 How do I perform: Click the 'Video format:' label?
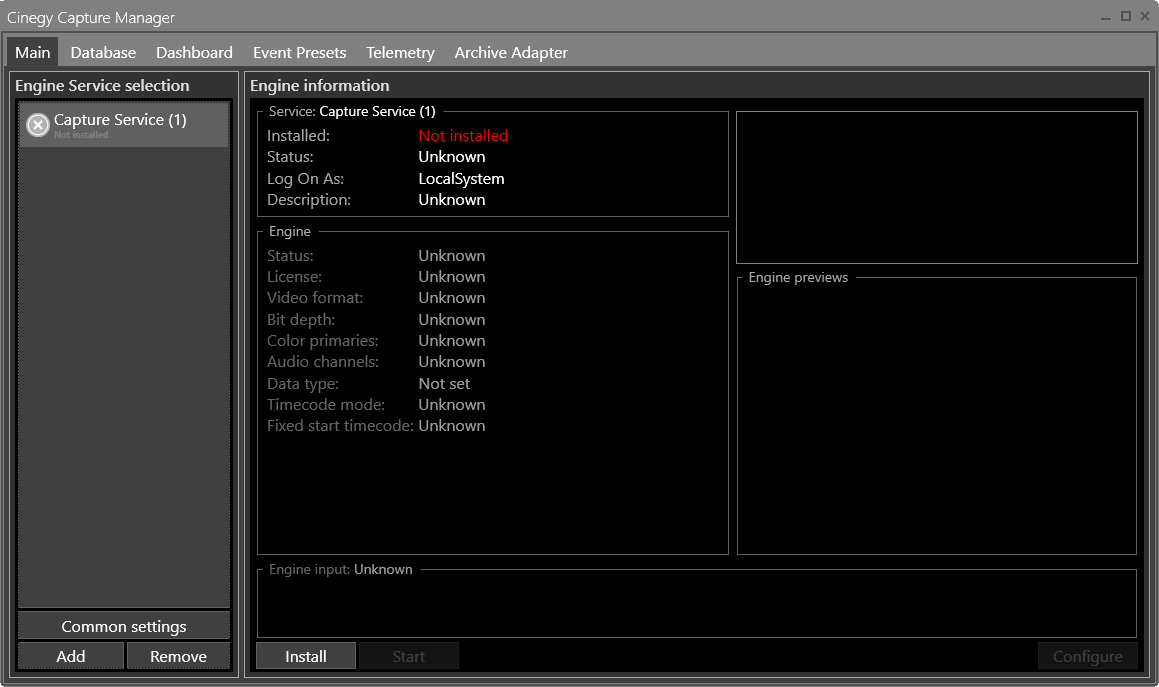(315, 297)
